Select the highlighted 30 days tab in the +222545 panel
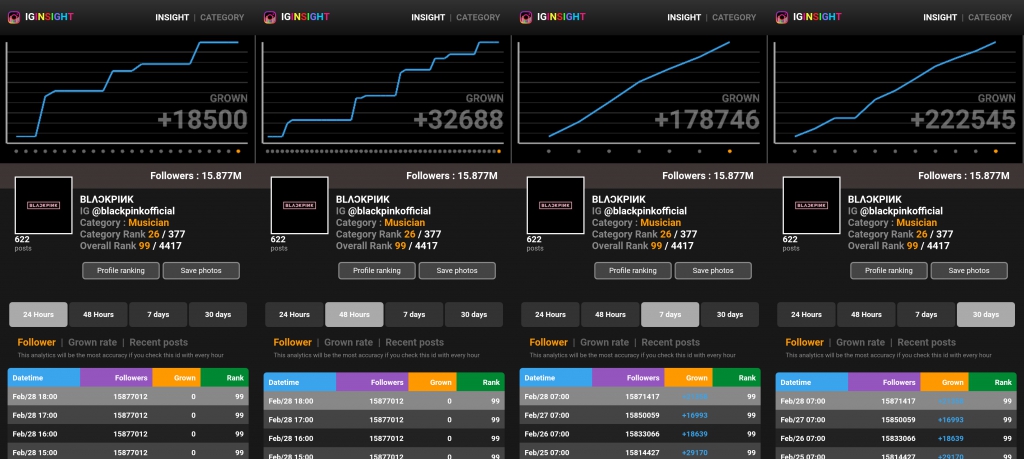The height and width of the screenshot is (459, 1024). [986, 315]
